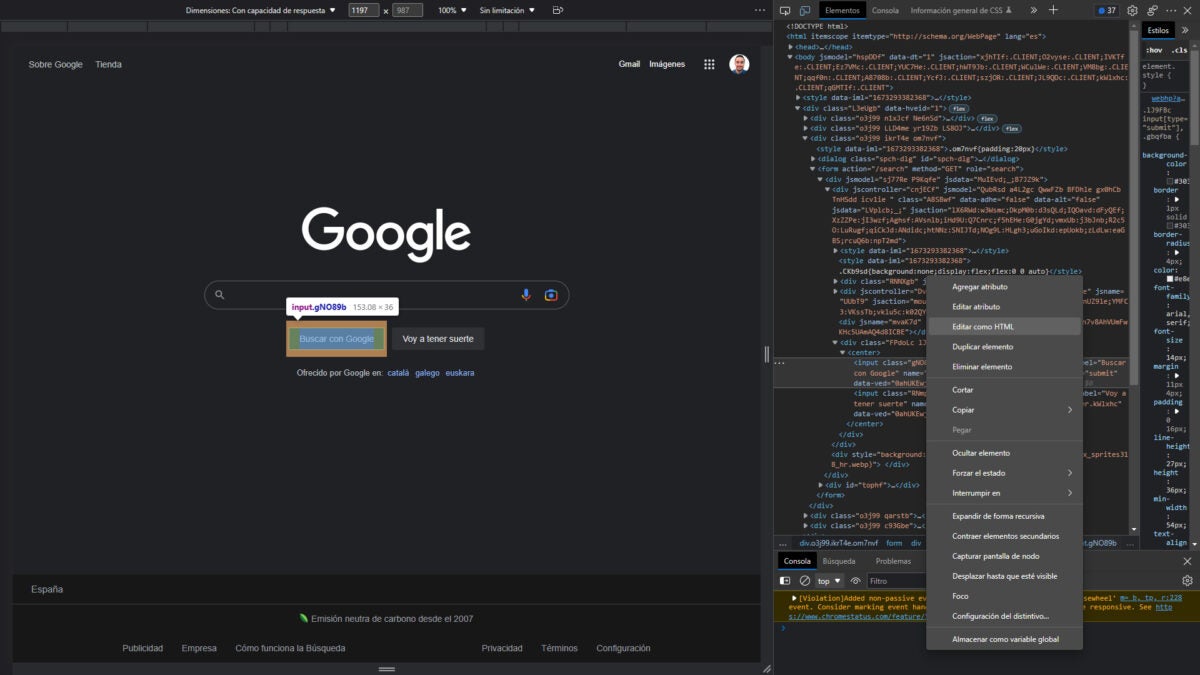1200x675 pixels.
Task: Click the console eye live expression icon
Action: (856, 581)
